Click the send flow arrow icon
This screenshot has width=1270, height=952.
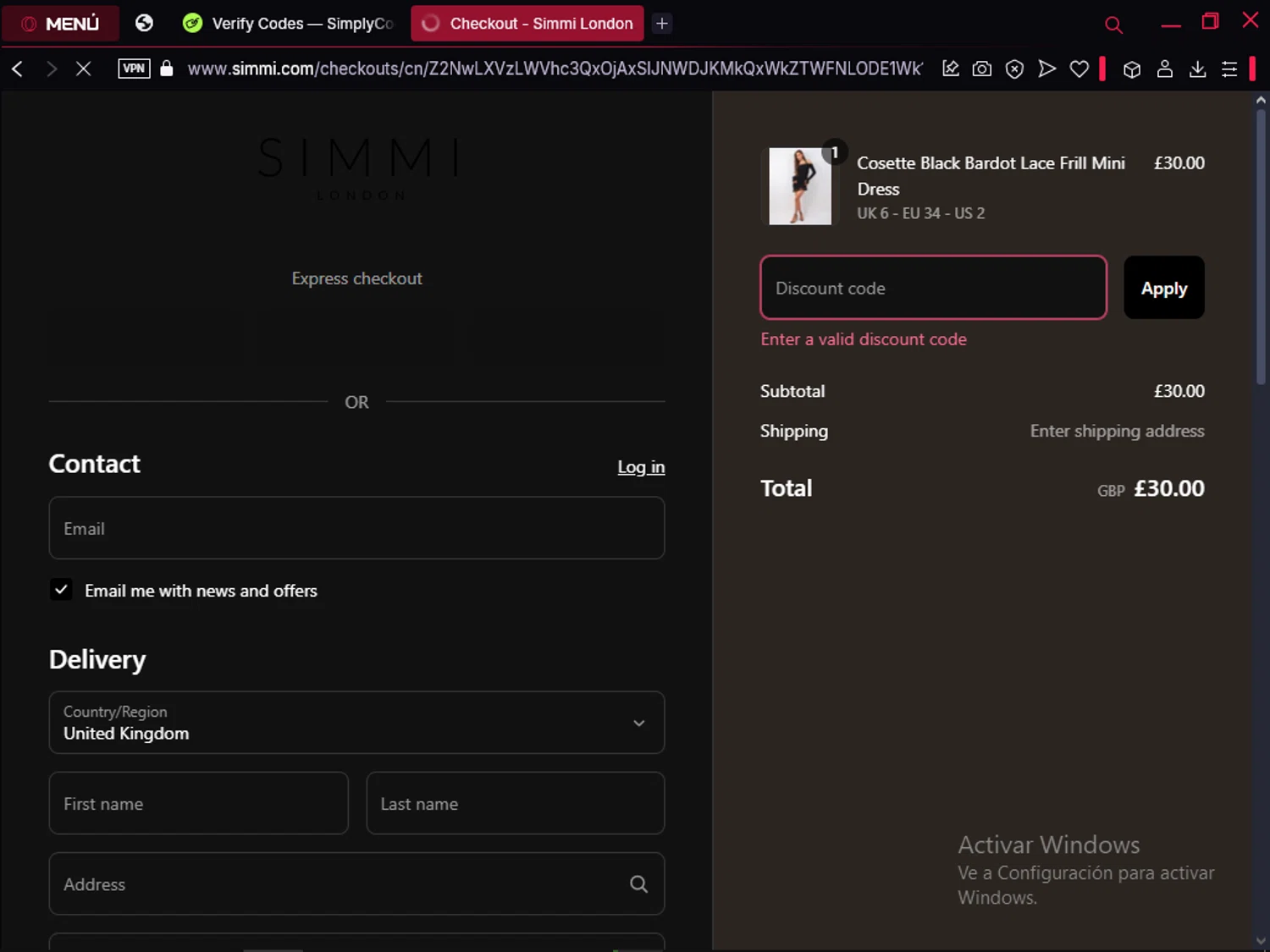[x=1047, y=69]
